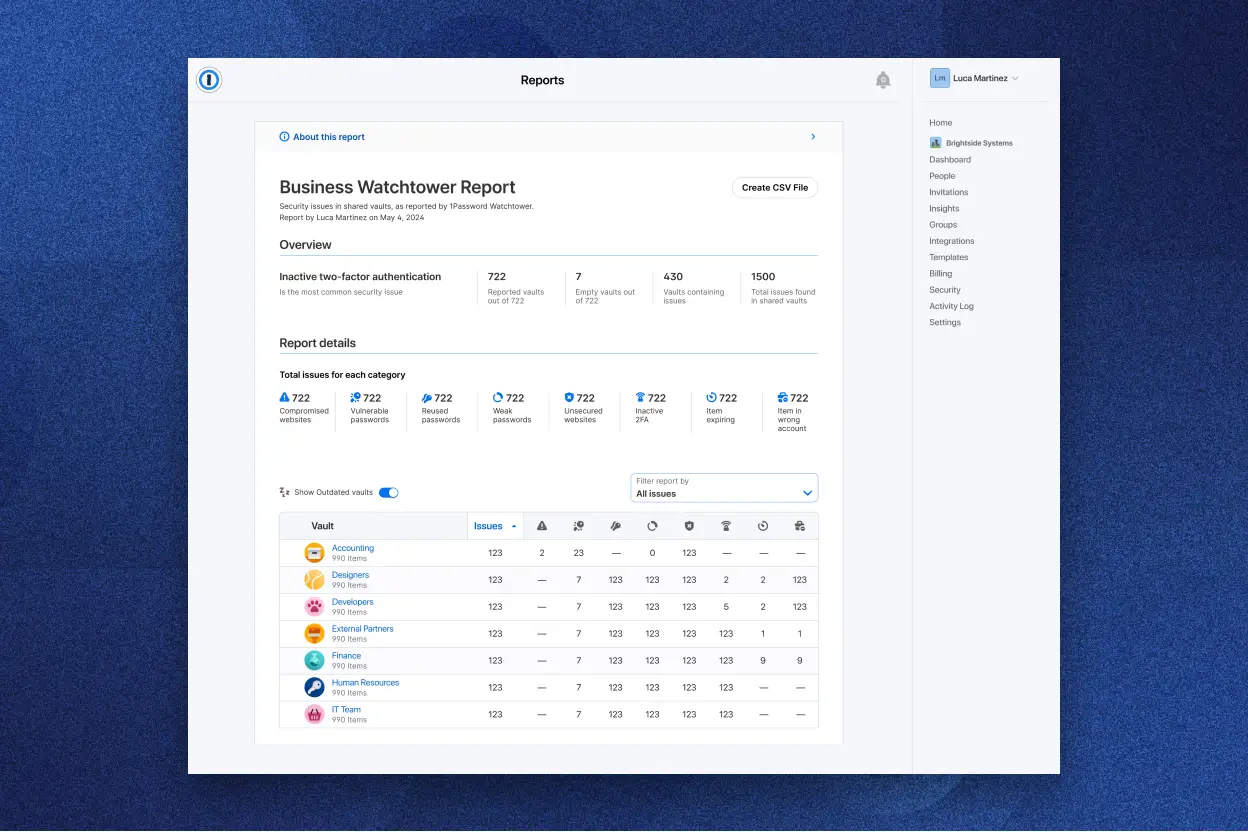1248x832 pixels.
Task: Open Templates in the sidebar
Action: point(949,258)
